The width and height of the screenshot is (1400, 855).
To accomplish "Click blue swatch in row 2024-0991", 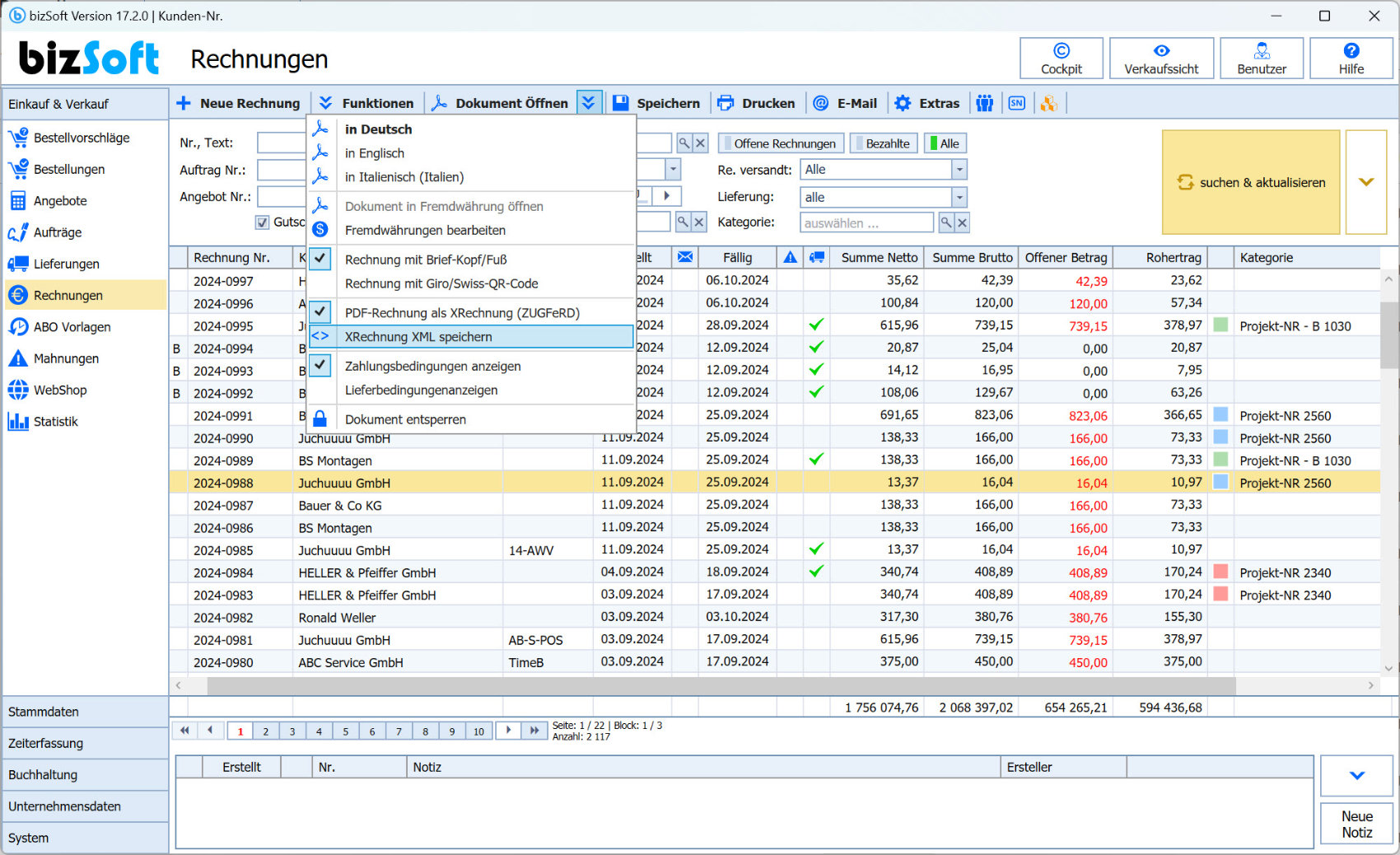I will coord(1220,415).
